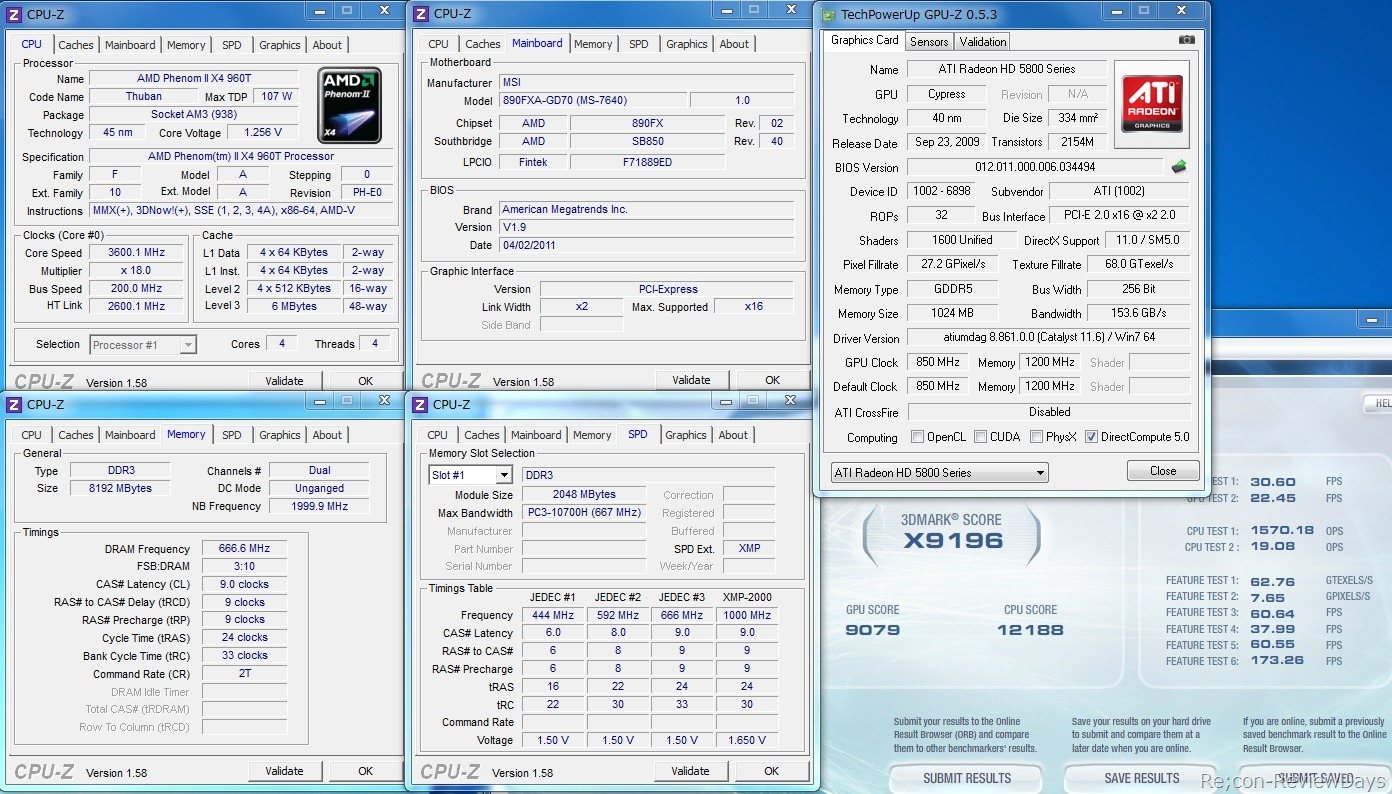The image size is (1392, 794).
Task: Click the green BIOS save chip icon
Action: pyautogui.click(x=1180, y=167)
